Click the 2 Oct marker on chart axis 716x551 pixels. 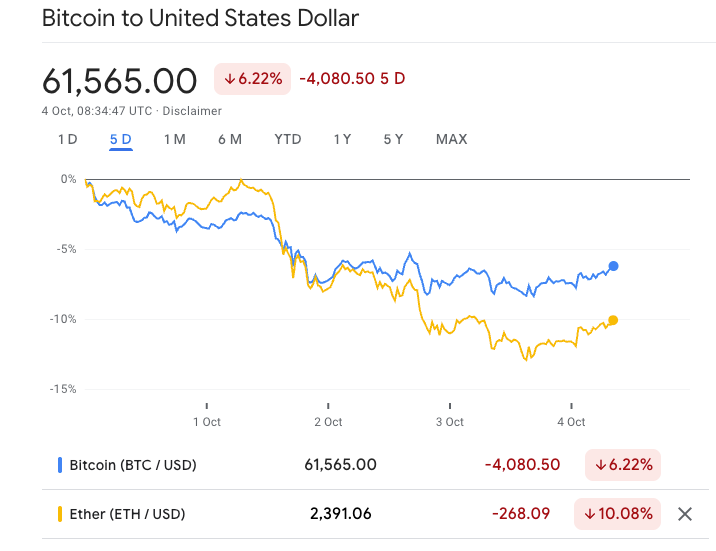(328, 422)
